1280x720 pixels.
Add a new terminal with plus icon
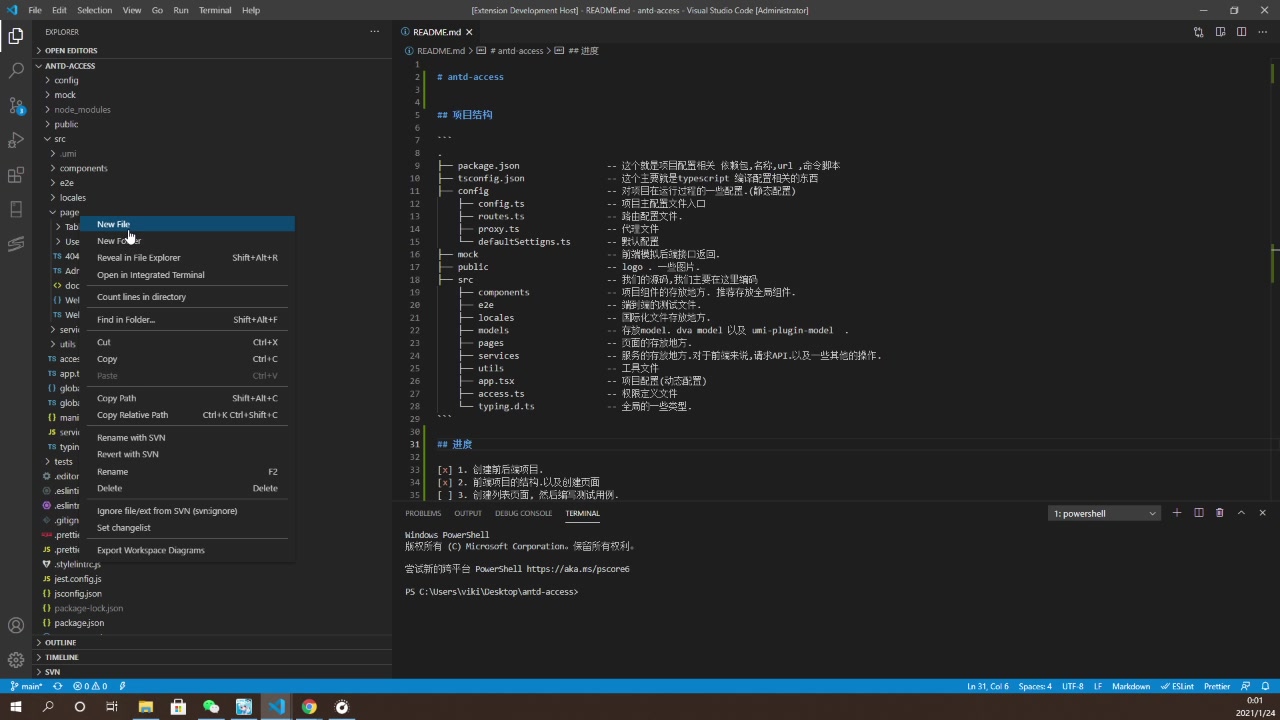coord(1177,513)
